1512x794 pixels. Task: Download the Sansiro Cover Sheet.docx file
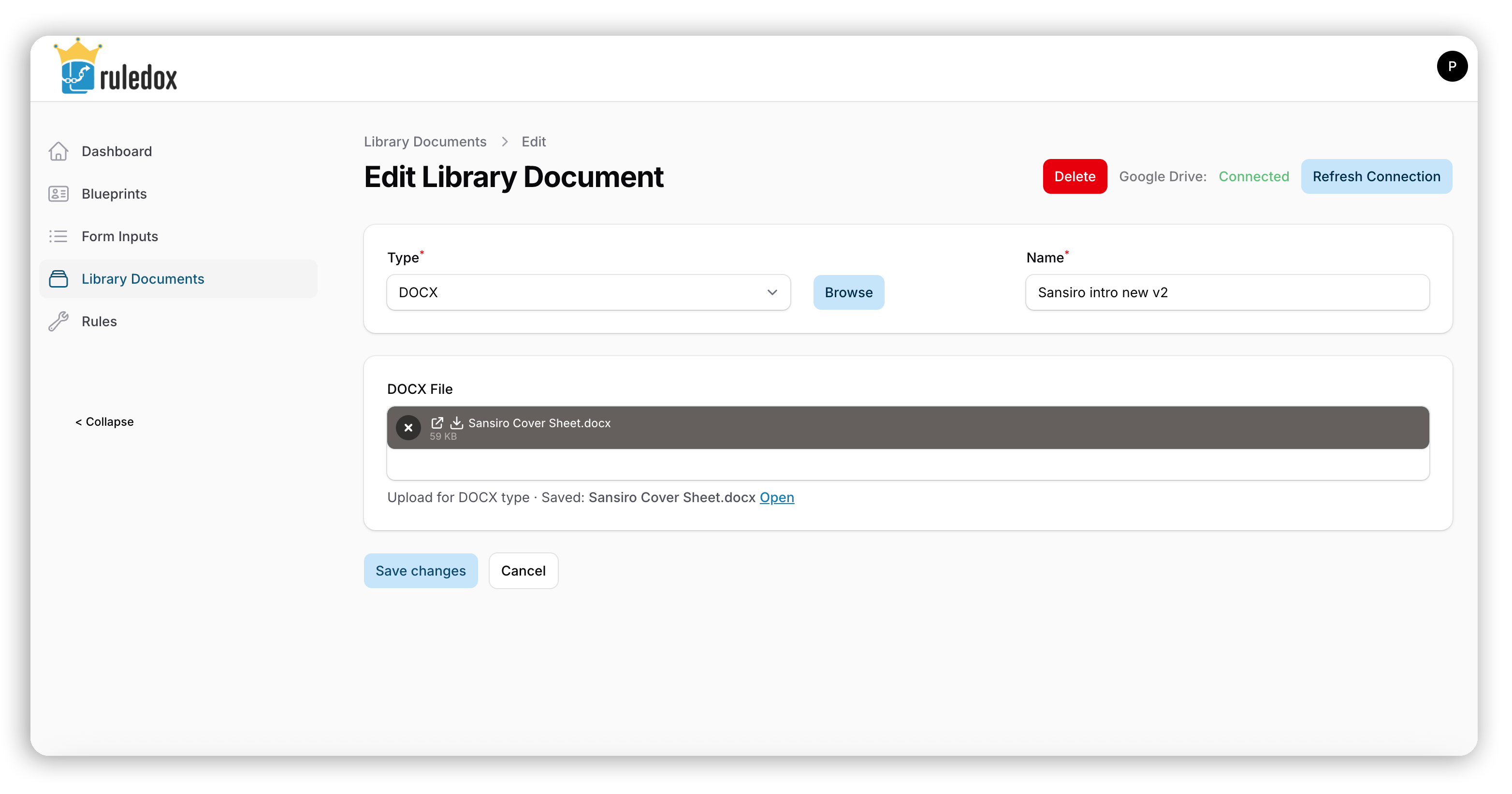pos(456,422)
